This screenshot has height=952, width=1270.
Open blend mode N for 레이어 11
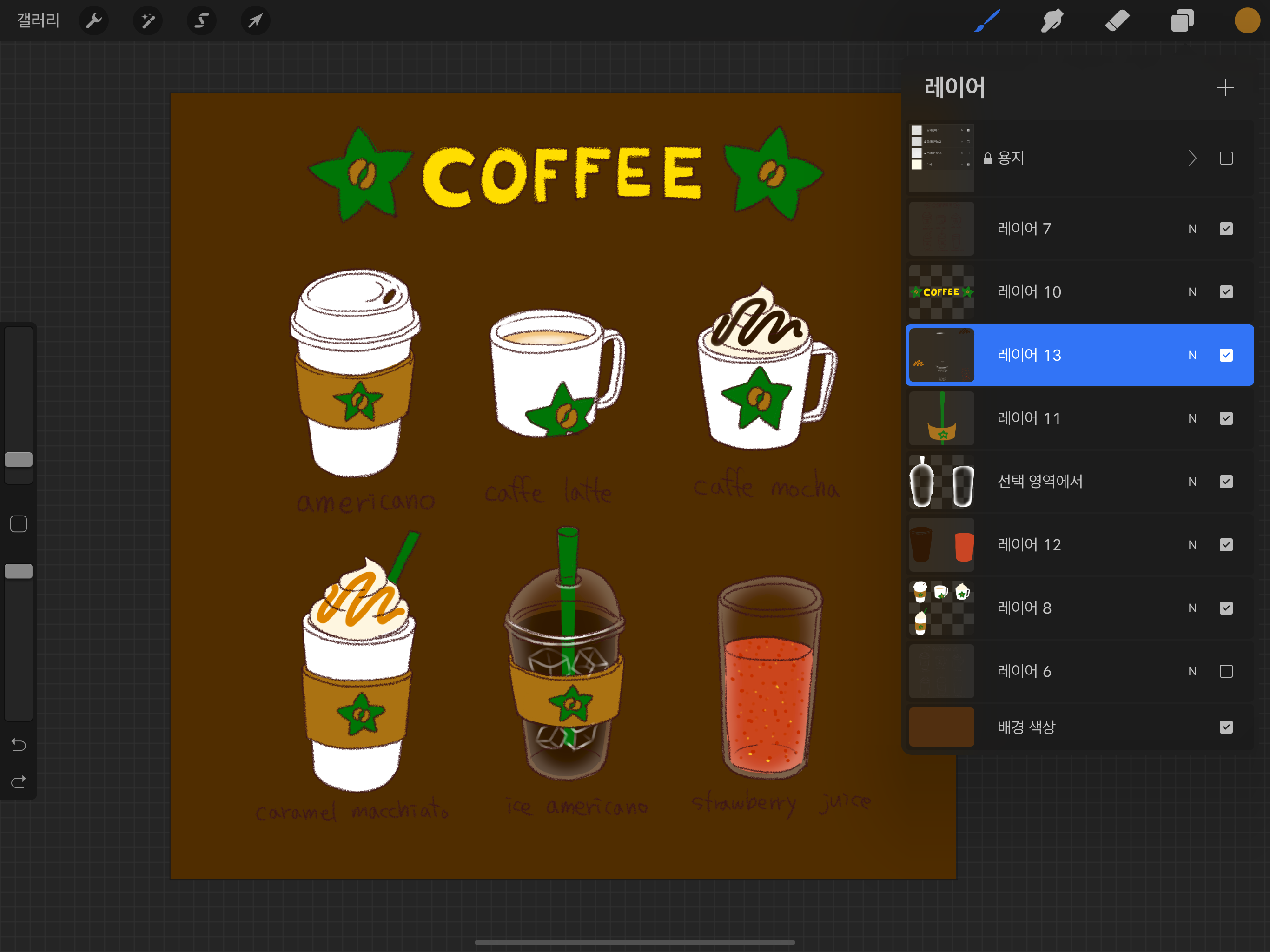pyautogui.click(x=1192, y=418)
